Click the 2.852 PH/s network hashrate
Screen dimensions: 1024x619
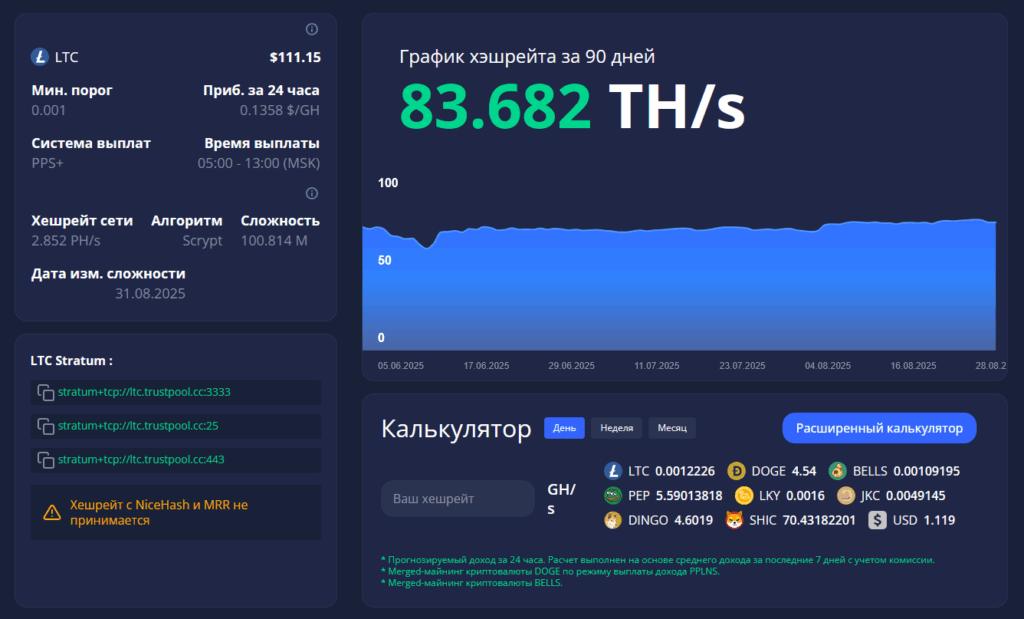pos(66,241)
